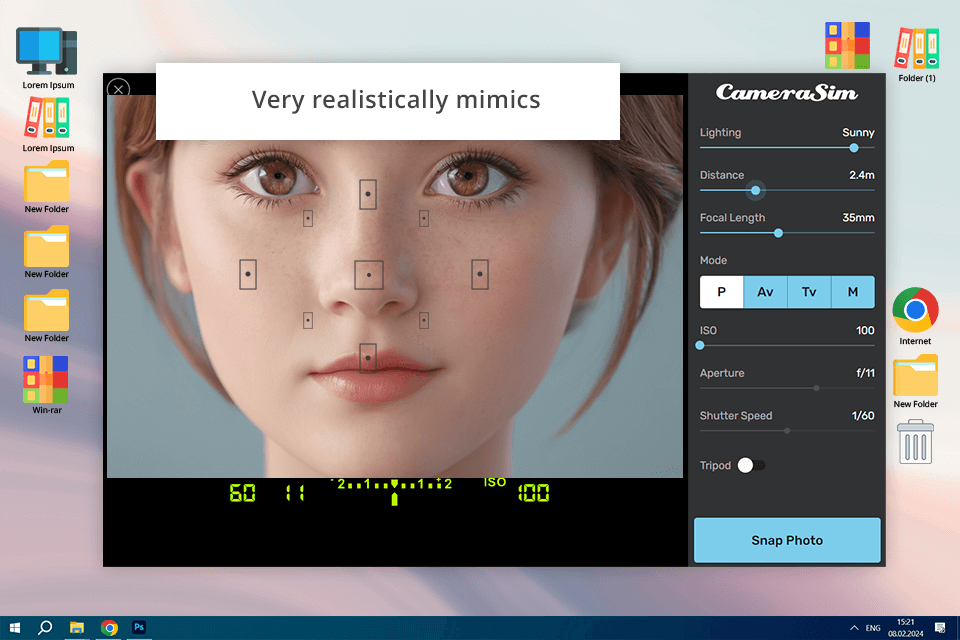Click the 2.4m distance value
Image resolution: width=960 pixels, height=640 pixels.
[x=861, y=175]
